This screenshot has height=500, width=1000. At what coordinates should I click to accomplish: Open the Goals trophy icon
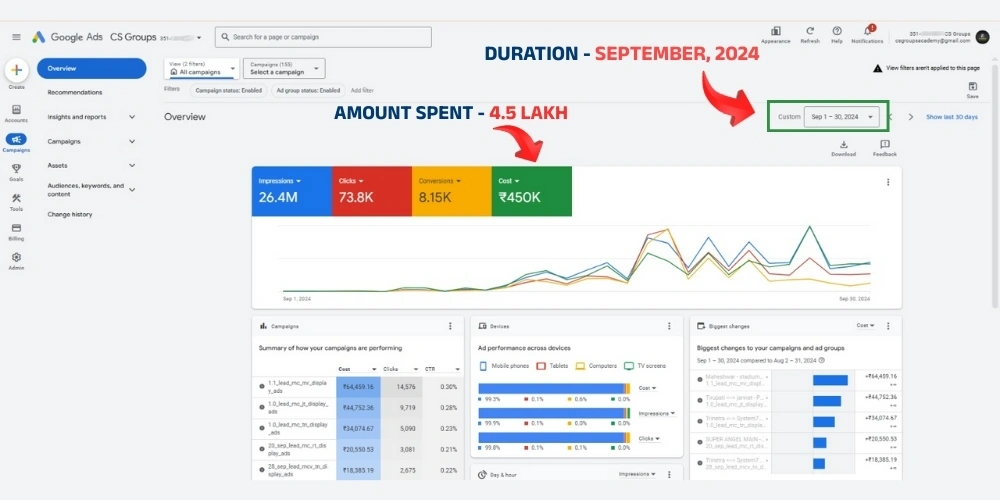pos(16,168)
